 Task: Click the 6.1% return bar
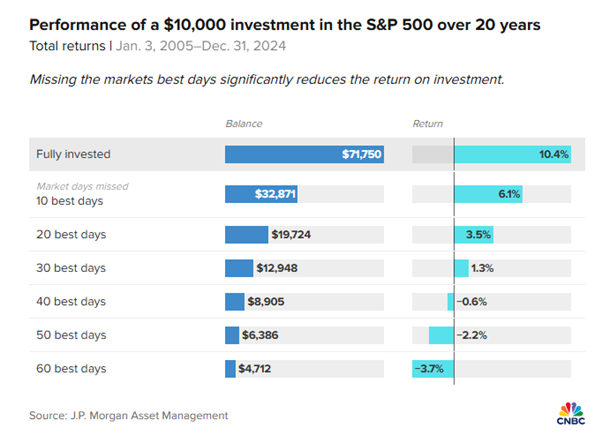(x=492, y=194)
